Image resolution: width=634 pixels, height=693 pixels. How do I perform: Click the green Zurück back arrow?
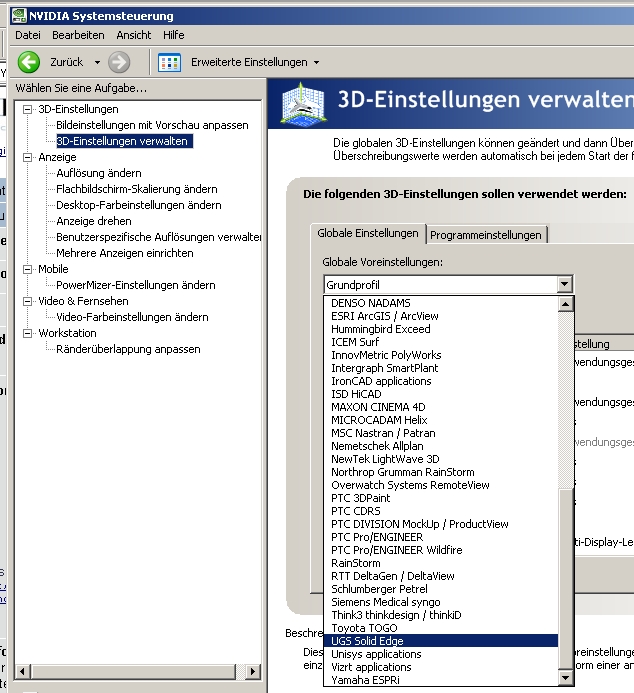pos(29,62)
